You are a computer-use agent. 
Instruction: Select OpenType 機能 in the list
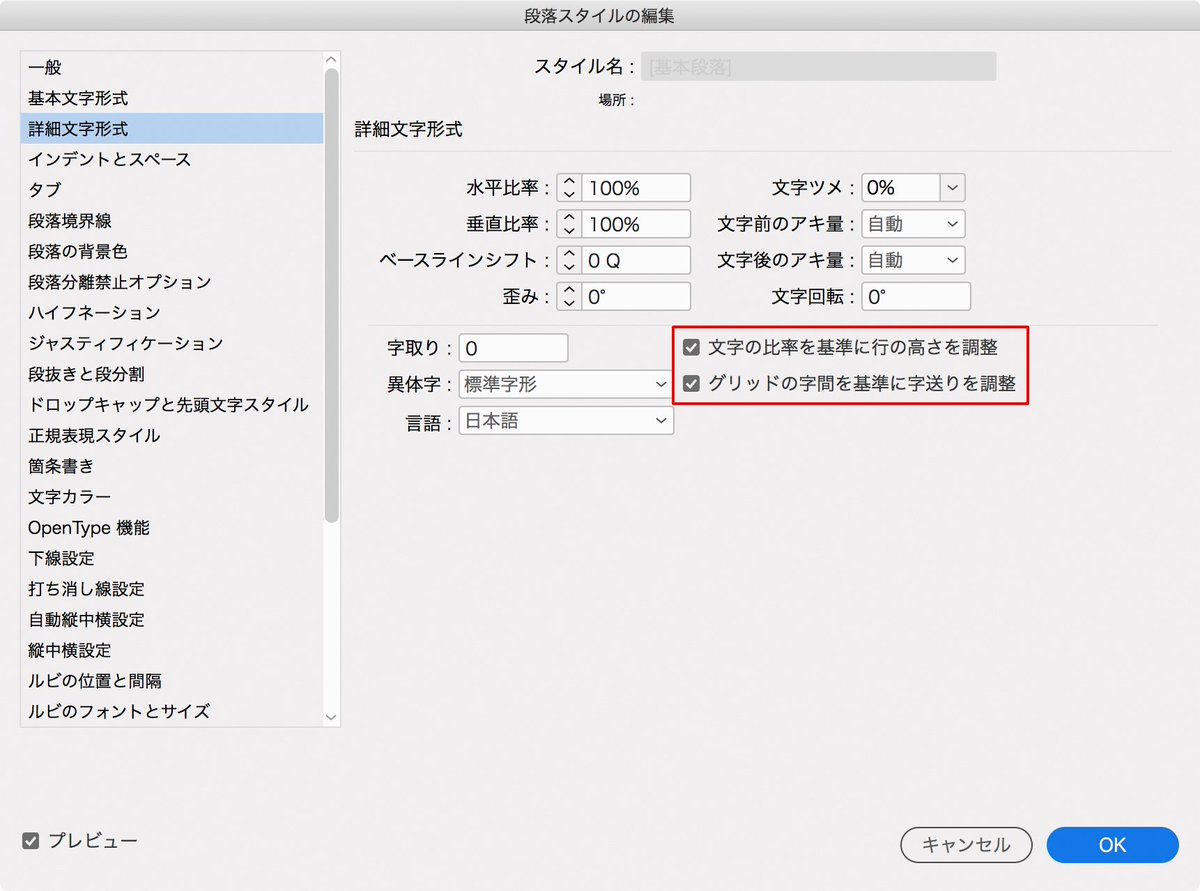tap(172, 527)
